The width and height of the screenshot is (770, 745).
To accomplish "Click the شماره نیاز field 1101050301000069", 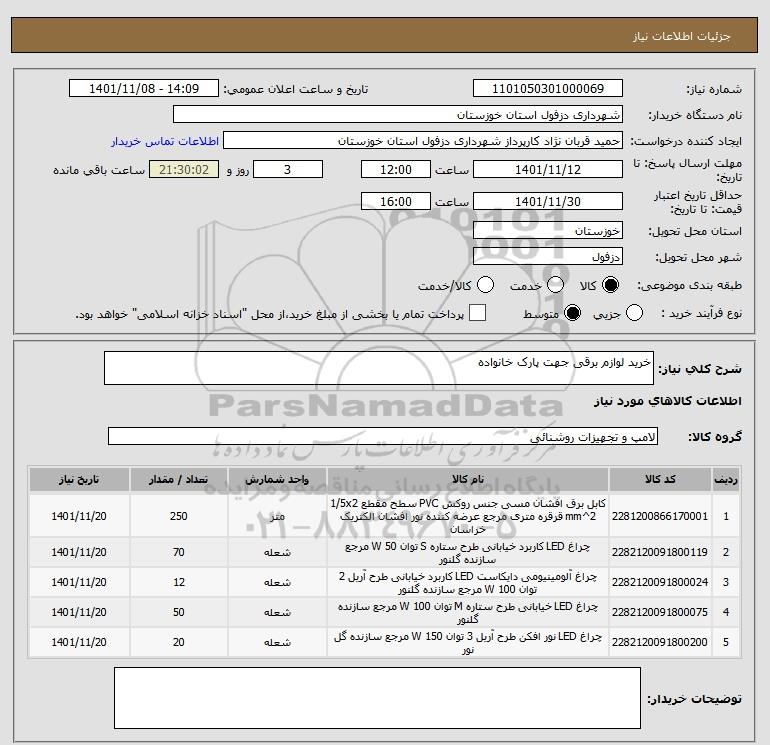I will click(548, 89).
